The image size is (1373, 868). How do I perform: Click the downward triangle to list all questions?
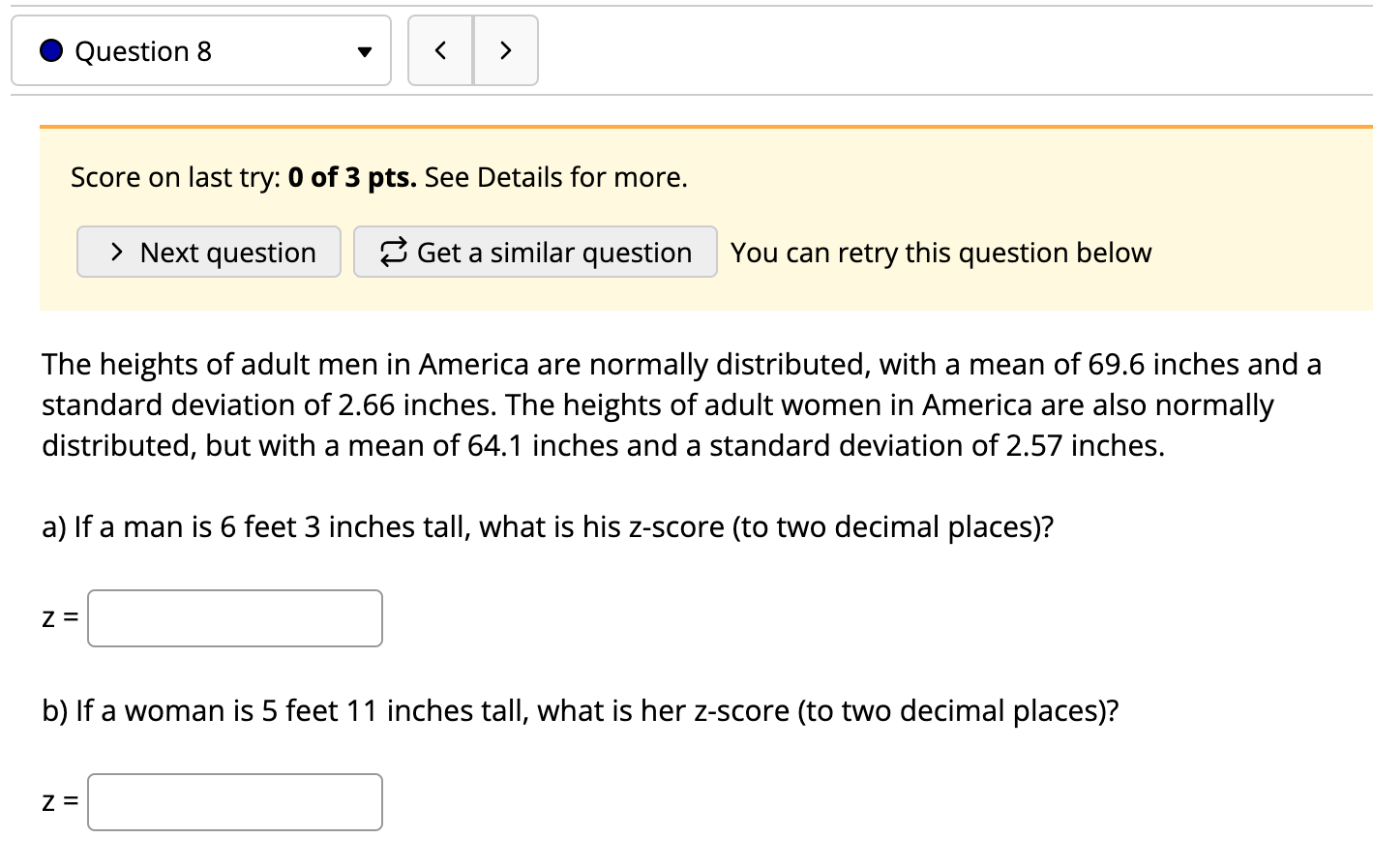363,51
